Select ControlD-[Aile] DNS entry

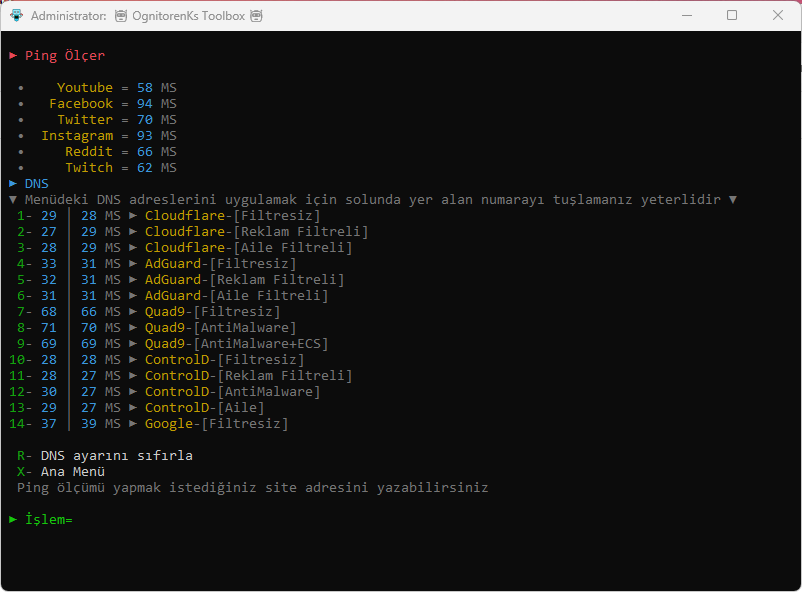(x=205, y=407)
